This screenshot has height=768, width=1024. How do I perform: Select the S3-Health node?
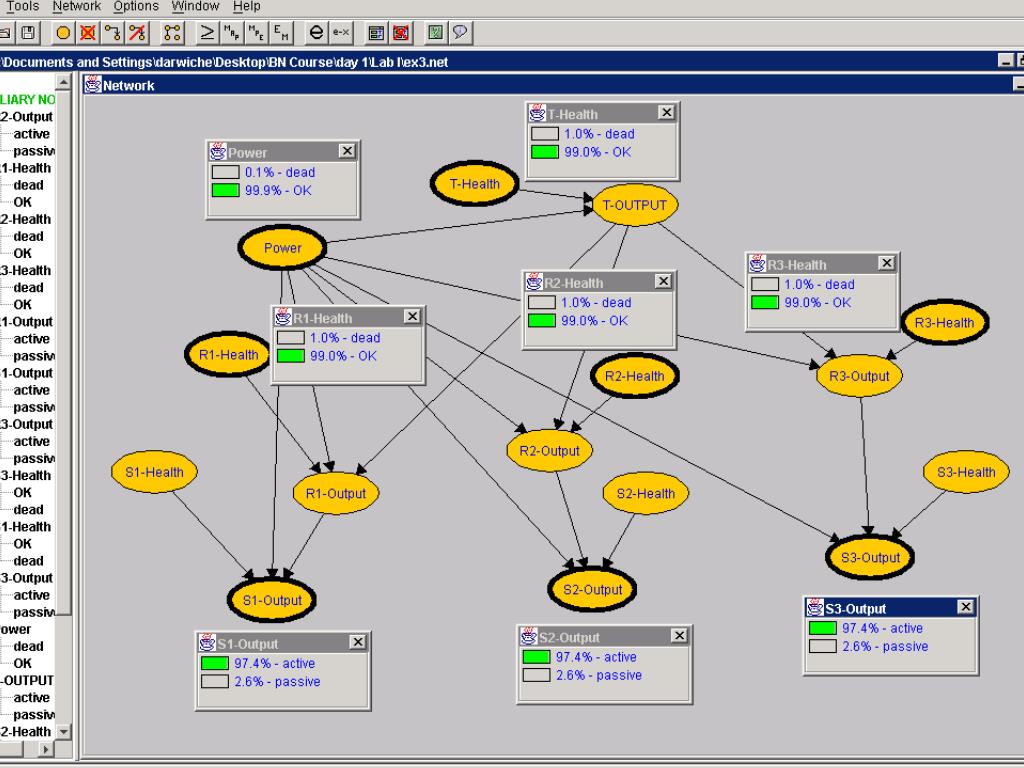pos(966,472)
